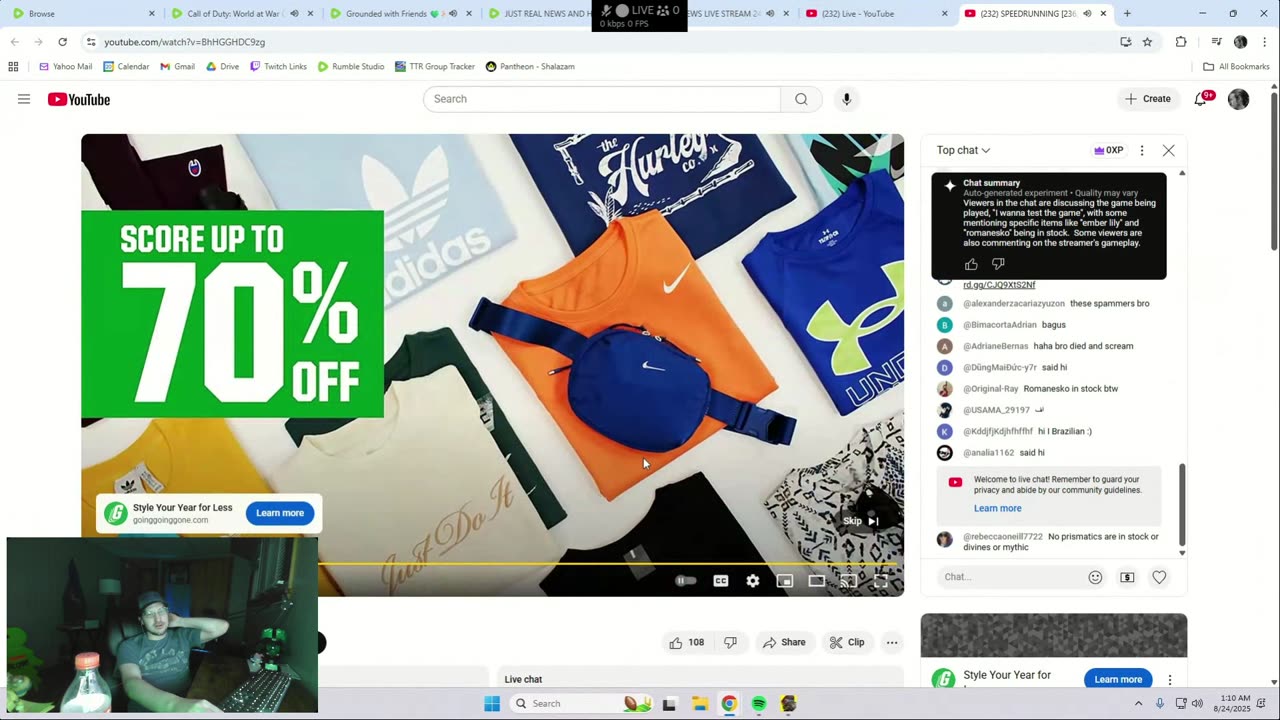Screen dimensions: 1280x720
Task: Open Learn more link in chat welcome notice
Action: [998, 508]
